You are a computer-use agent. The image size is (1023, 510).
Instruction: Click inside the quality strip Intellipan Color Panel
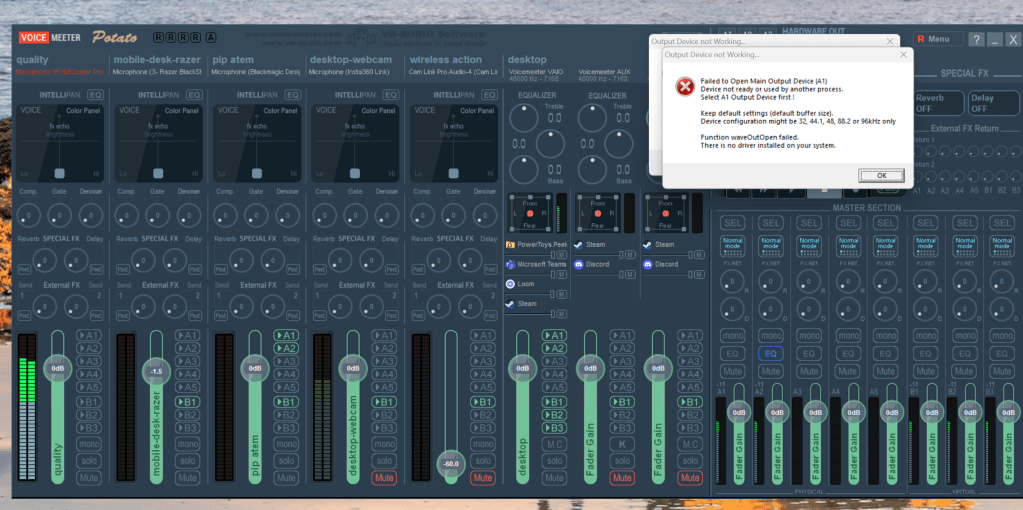[x=59, y=143]
